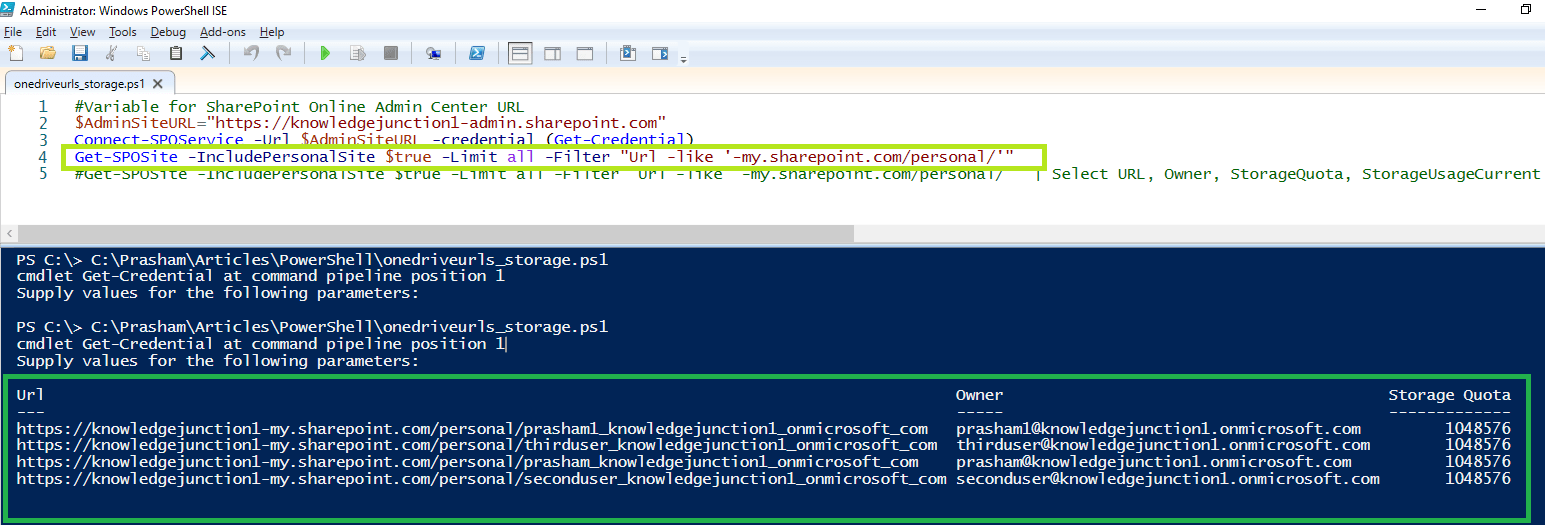
Task: Cut selection using the scissors icon
Action: click(x=112, y=53)
